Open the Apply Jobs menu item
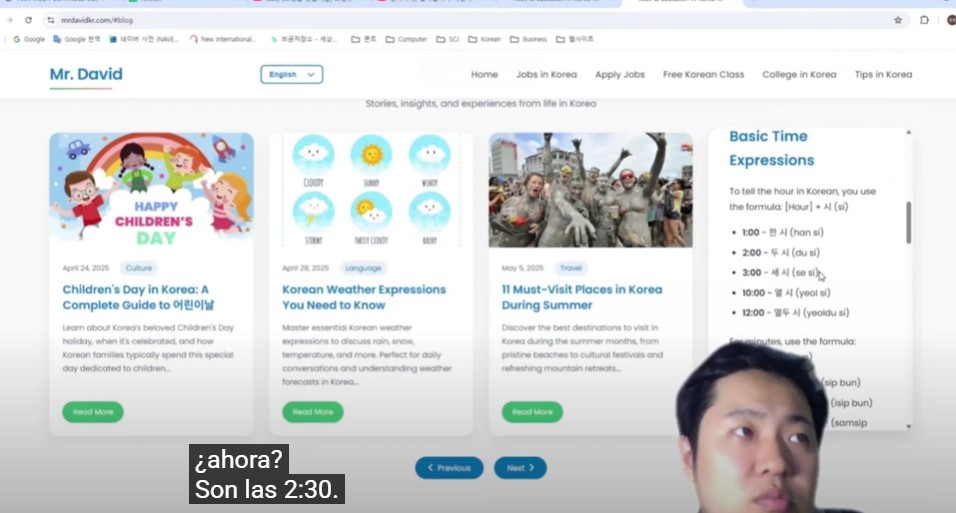The height and width of the screenshot is (513, 956). (619, 74)
